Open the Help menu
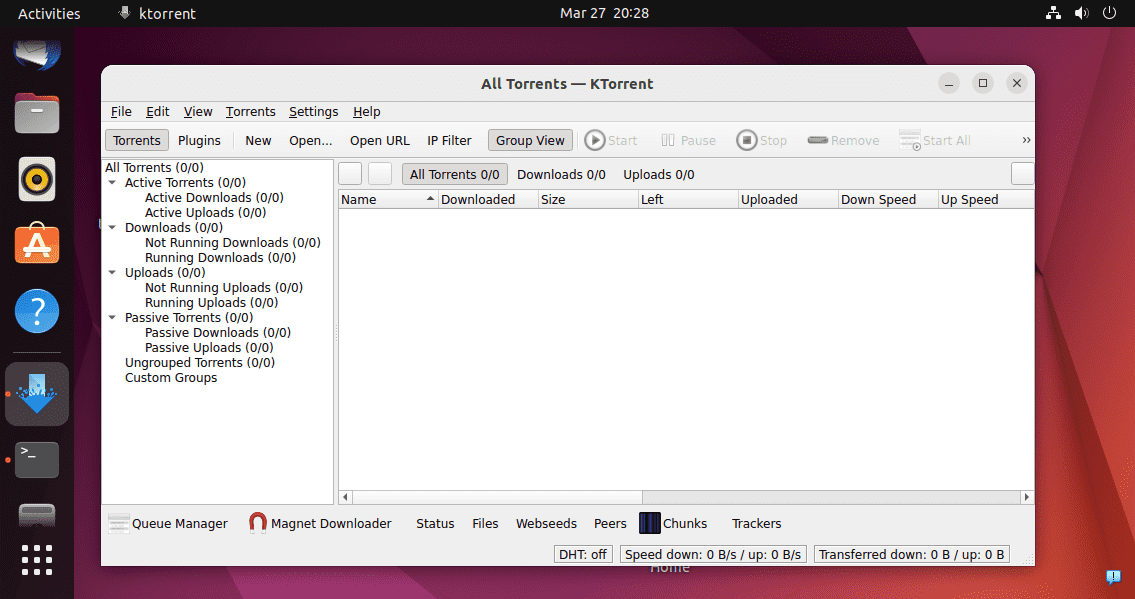1135x599 pixels. click(x=366, y=111)
